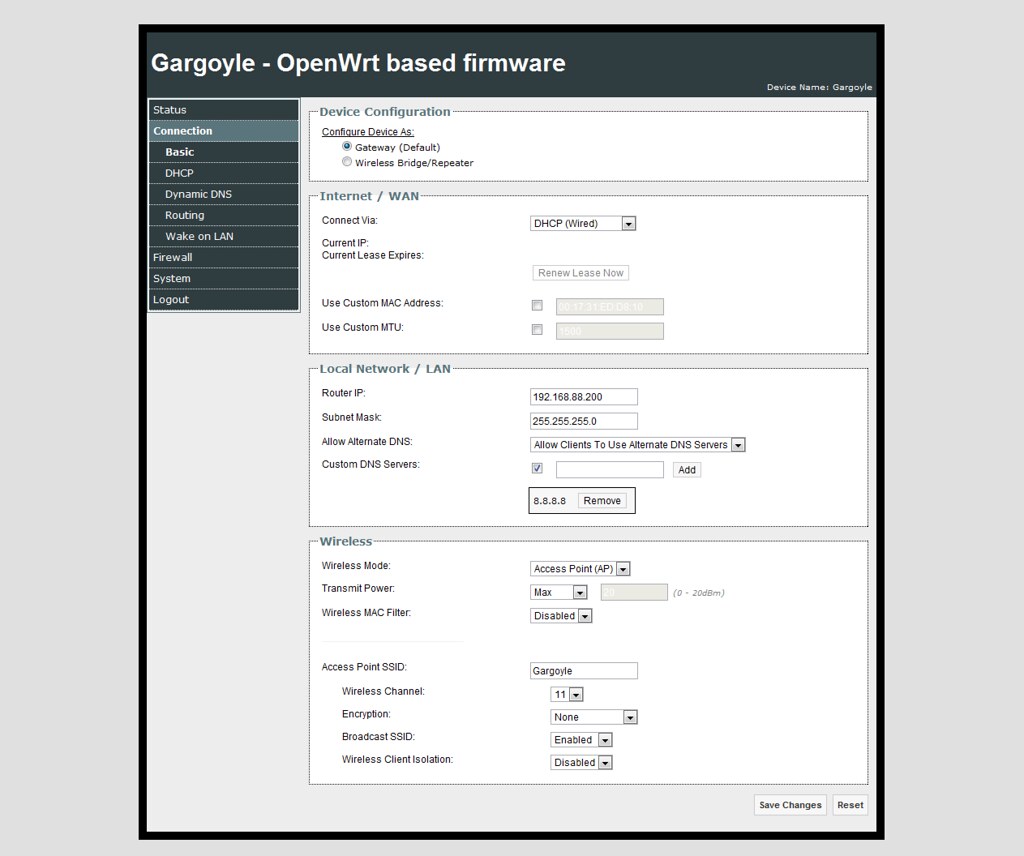Click the Renew Lease Now button
This screenshot has width=1024, height=856.
(x=580, y=272)
